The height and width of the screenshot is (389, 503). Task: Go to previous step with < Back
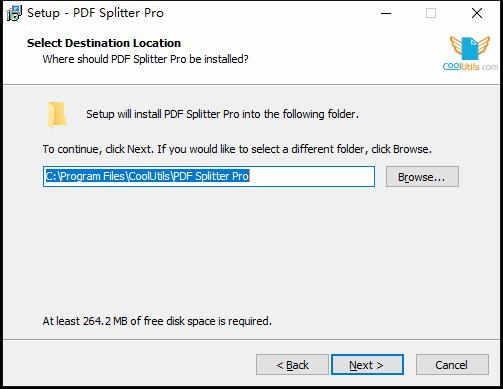click(292, 365)
